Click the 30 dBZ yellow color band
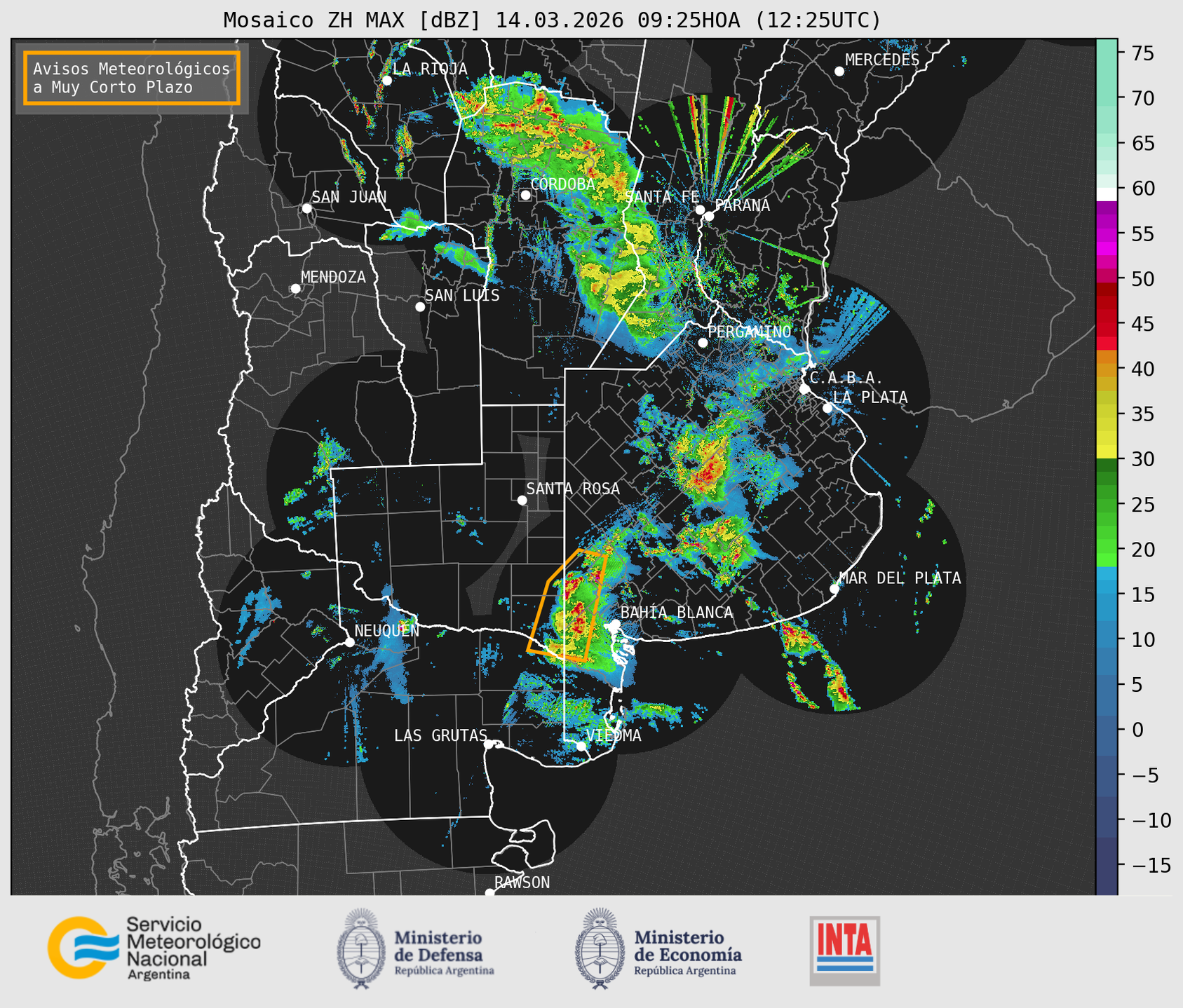 pyautogui.click(x=1107, y=453)
